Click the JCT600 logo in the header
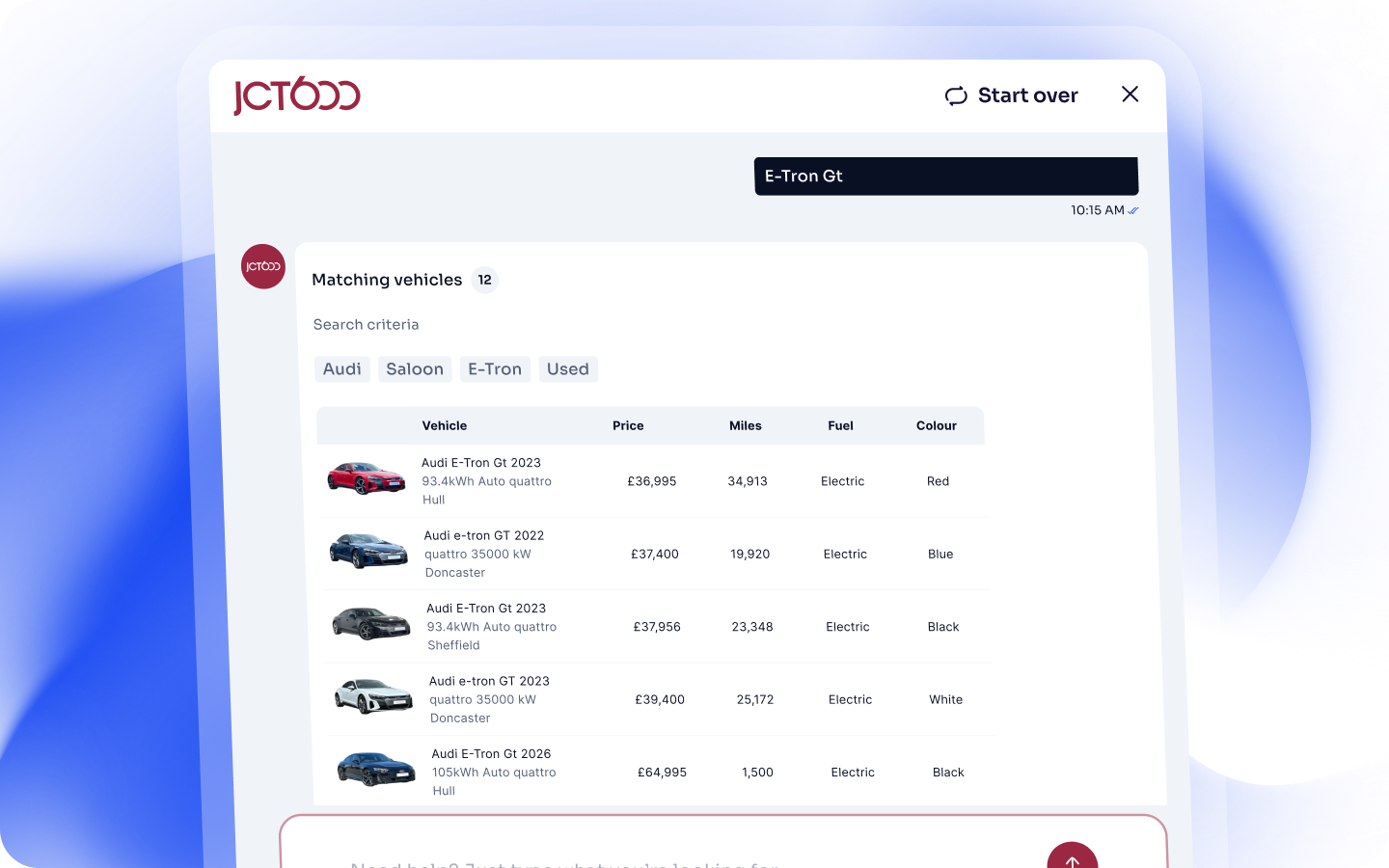 coord(297,95)
